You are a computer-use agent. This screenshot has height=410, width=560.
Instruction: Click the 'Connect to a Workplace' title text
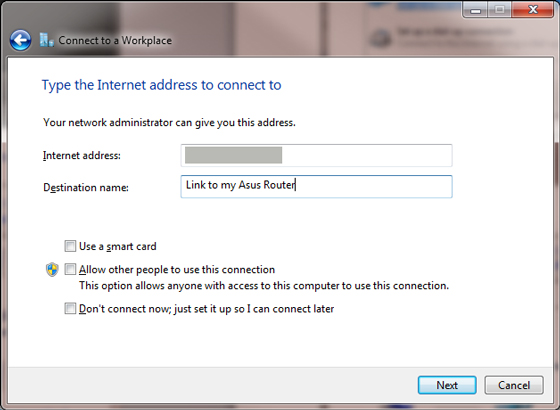point(115,40)
